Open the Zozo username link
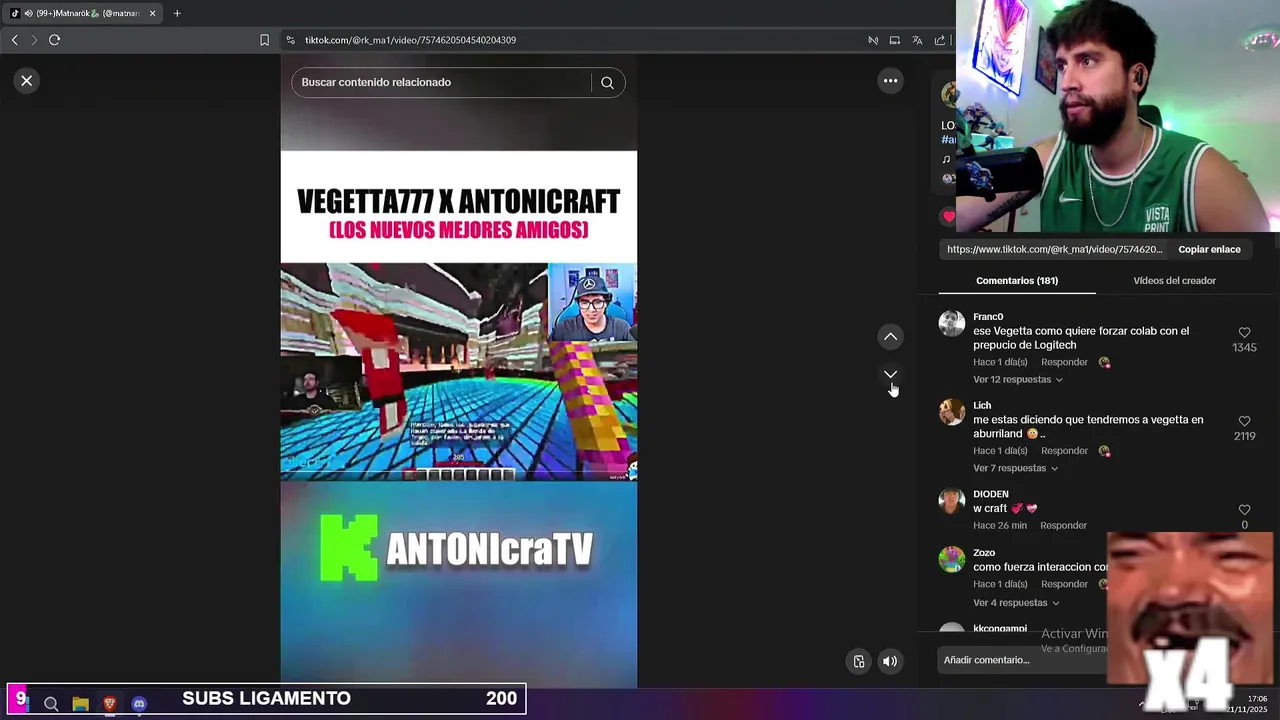The height and width of the screenshot is (720, 1280). point(984,553)
